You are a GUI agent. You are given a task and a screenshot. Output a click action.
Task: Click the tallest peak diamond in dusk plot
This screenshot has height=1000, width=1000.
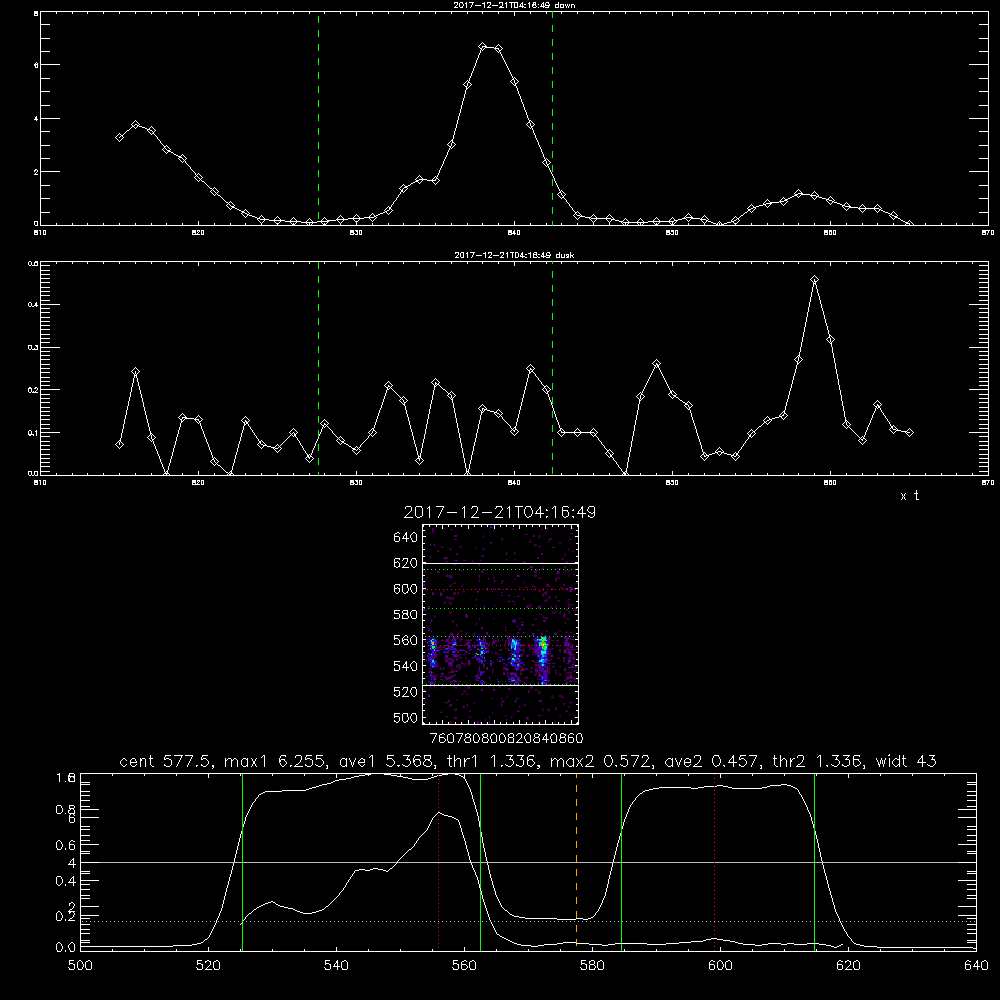(814, 279)
